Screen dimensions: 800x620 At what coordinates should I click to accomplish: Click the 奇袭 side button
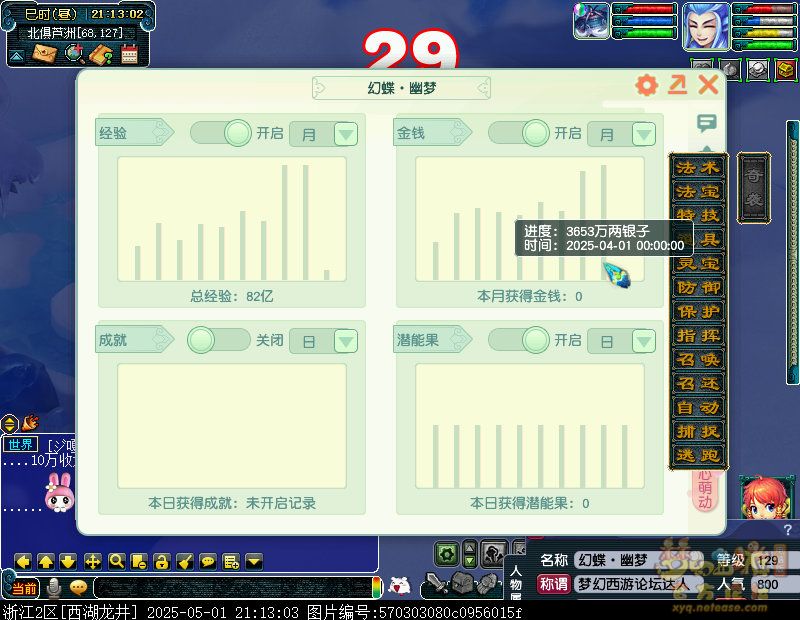[754, 188]
